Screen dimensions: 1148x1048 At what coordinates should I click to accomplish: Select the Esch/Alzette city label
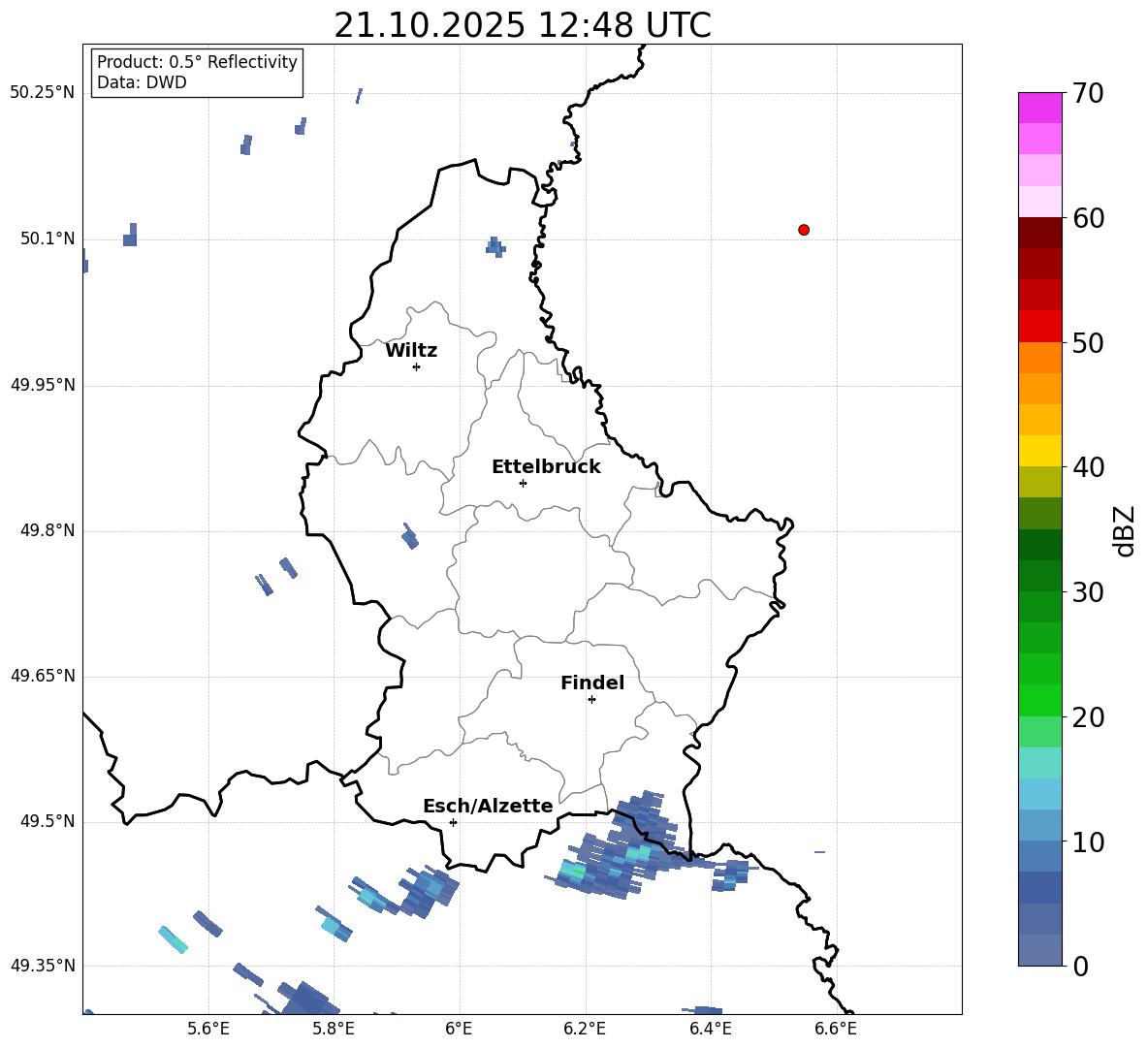[x=489, y=806]
